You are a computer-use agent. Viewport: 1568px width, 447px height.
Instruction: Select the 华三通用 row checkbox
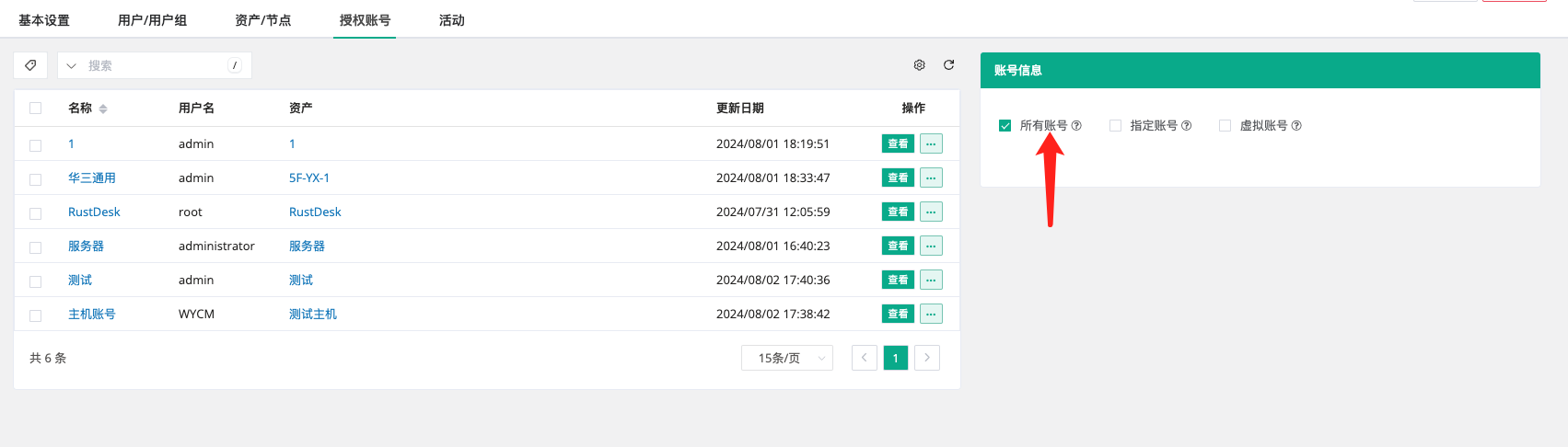click(36, 179)
